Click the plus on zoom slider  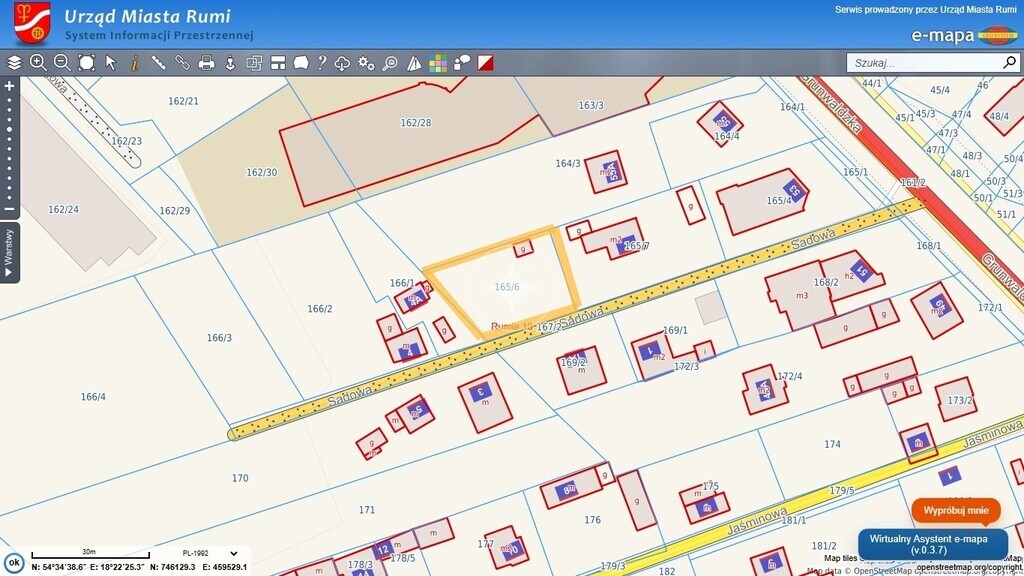click(9, 86)
